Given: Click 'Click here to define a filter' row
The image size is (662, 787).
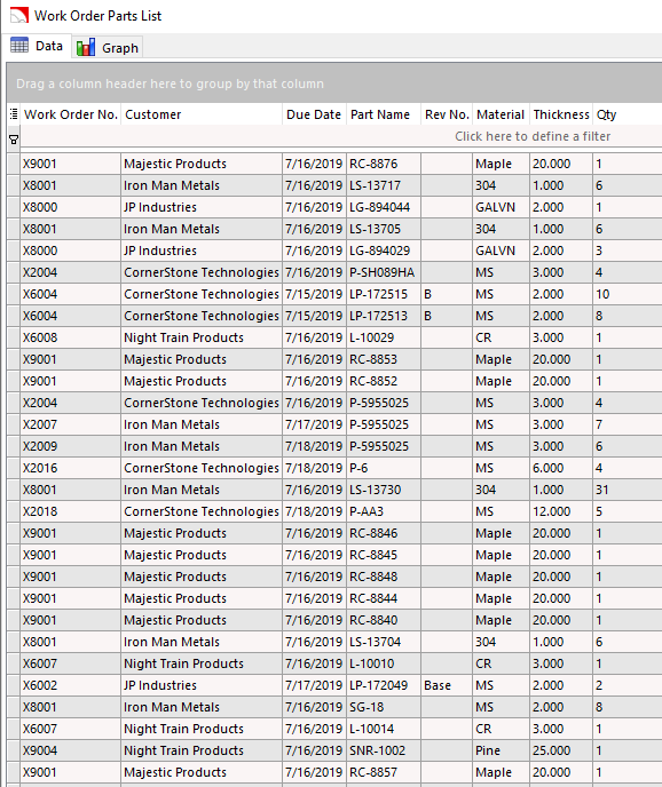Looking at the screenshot, I should pos(341,137).
